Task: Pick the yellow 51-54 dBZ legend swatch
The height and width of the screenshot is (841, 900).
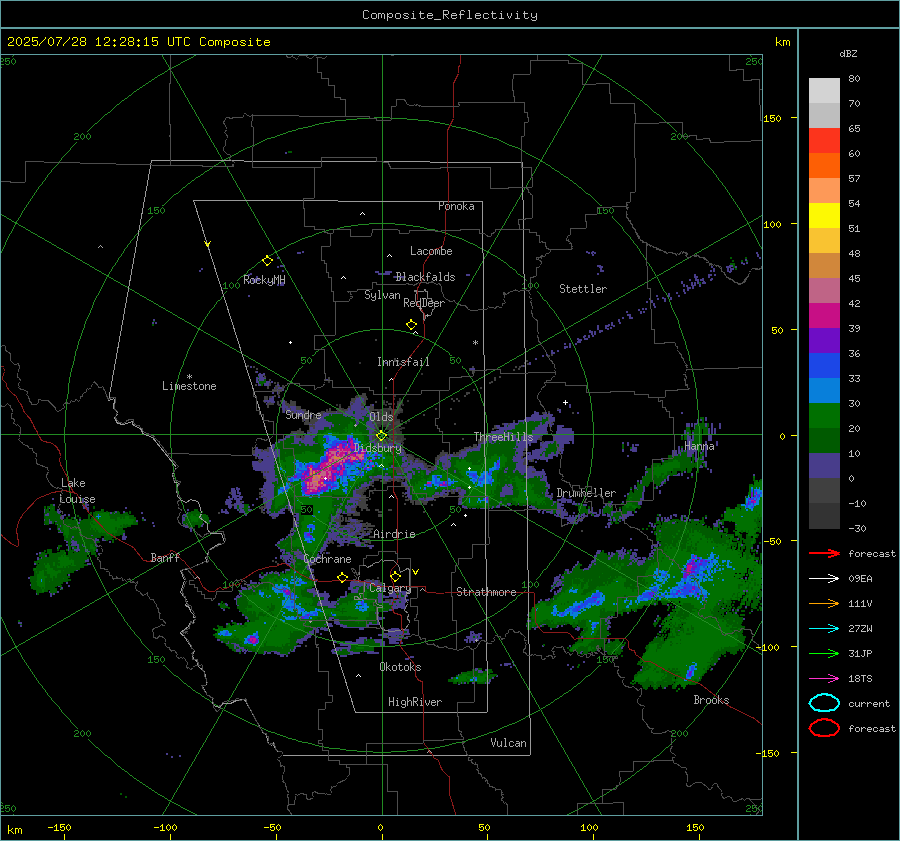Action: pos(824,216)
